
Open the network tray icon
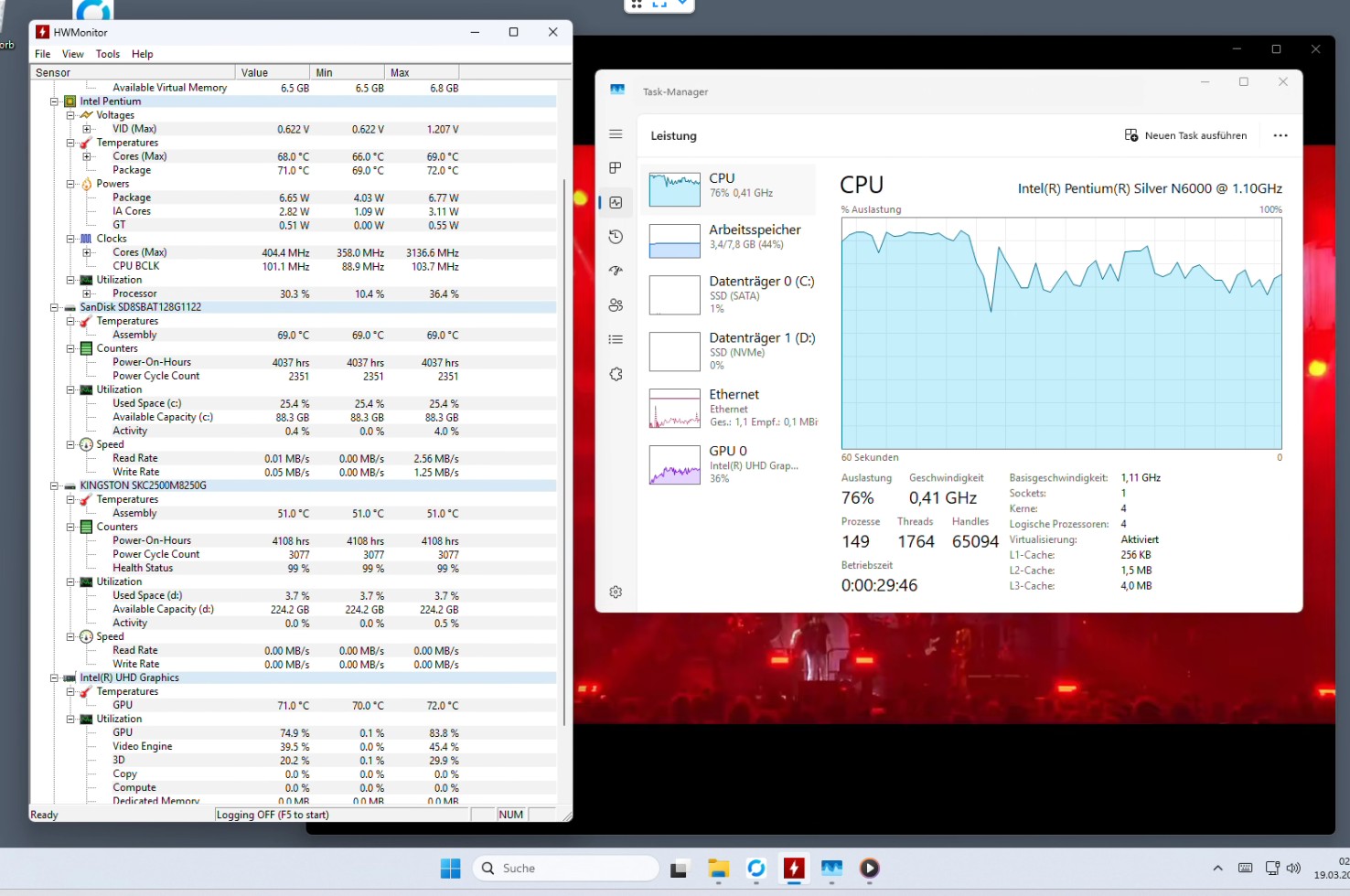(1272, 868)
